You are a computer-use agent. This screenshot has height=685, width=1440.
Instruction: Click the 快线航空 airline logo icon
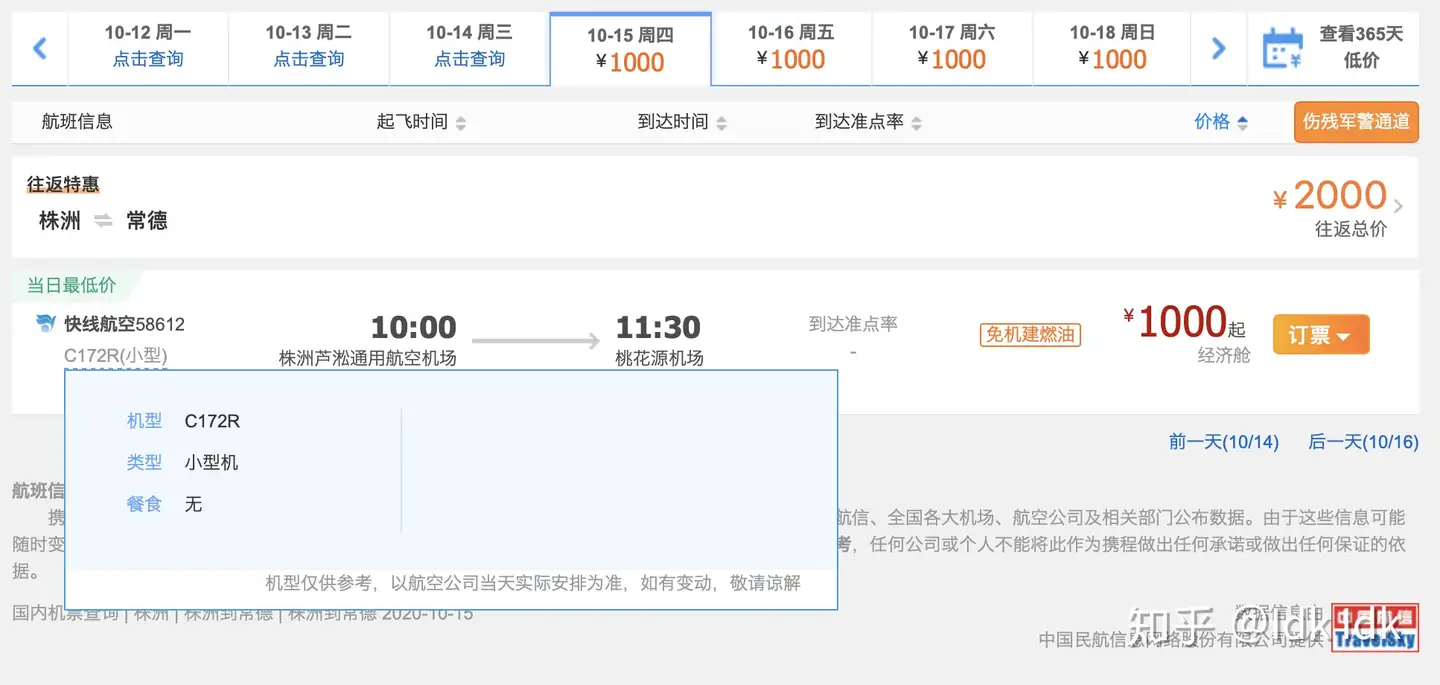tap(46, 323)
